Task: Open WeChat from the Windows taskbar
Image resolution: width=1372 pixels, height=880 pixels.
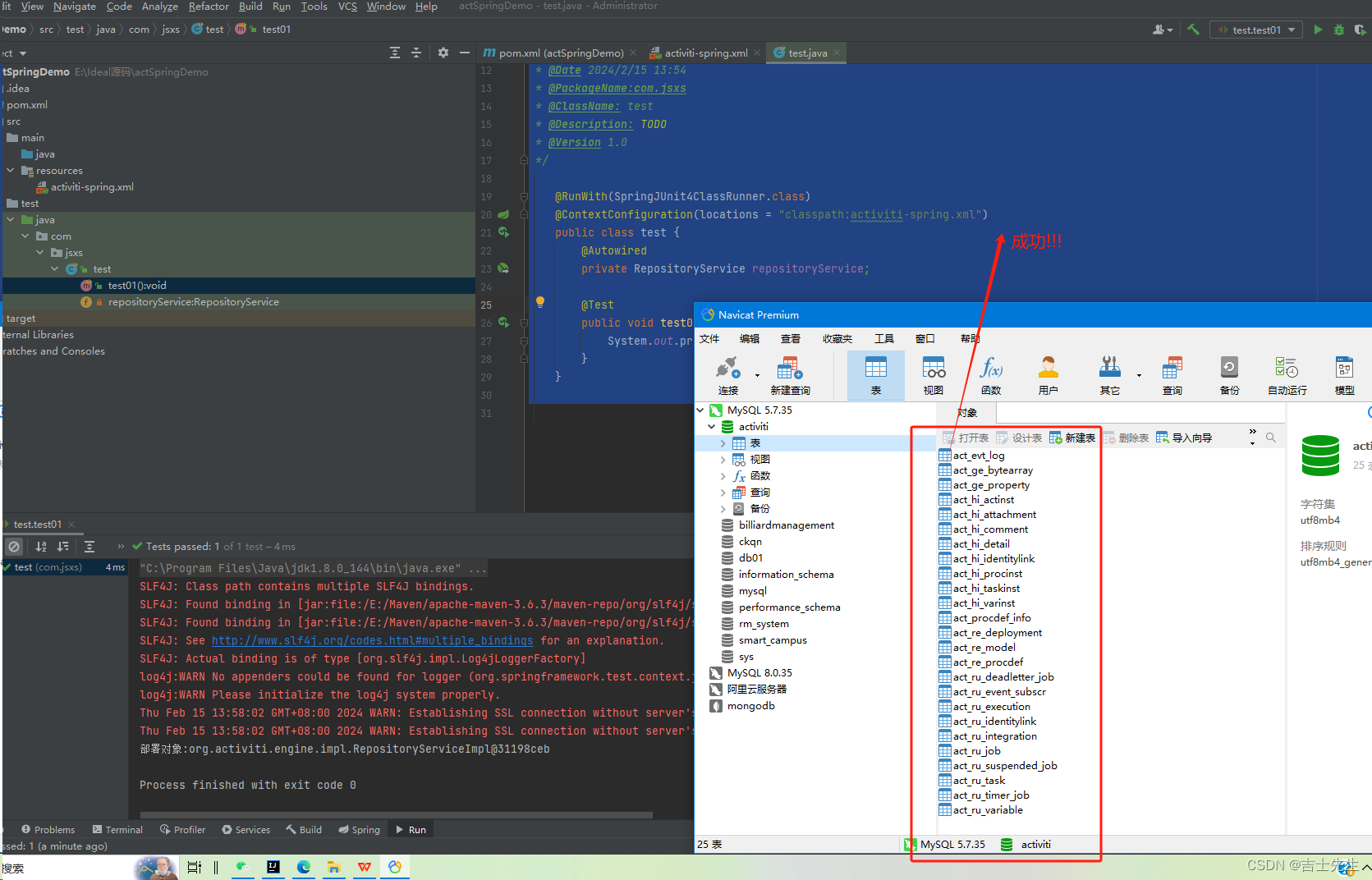Action: (242, 867)
